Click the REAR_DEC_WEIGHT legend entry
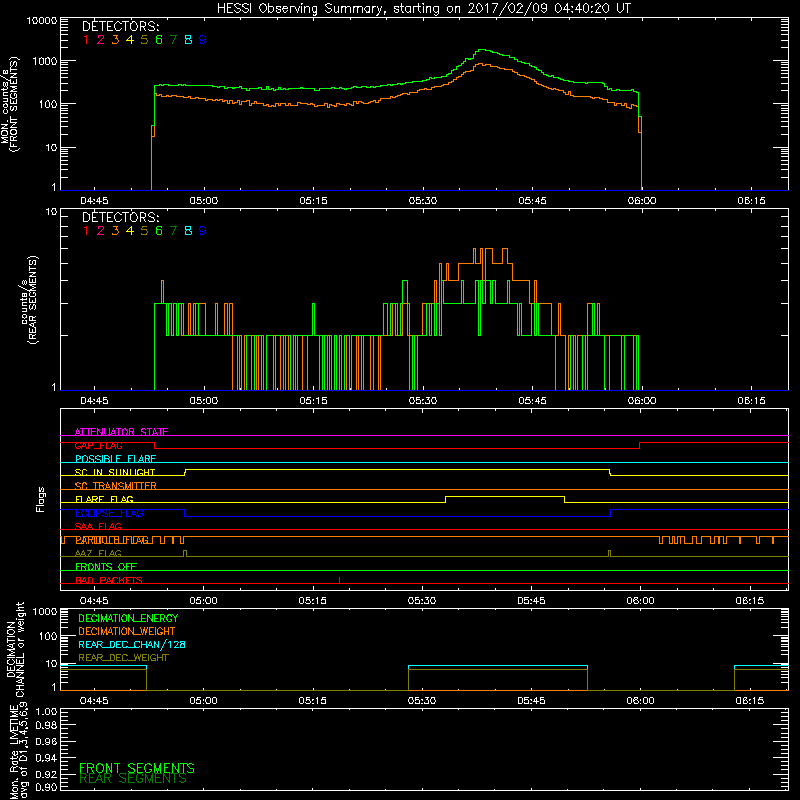800x800 pixels. [123, 658]
